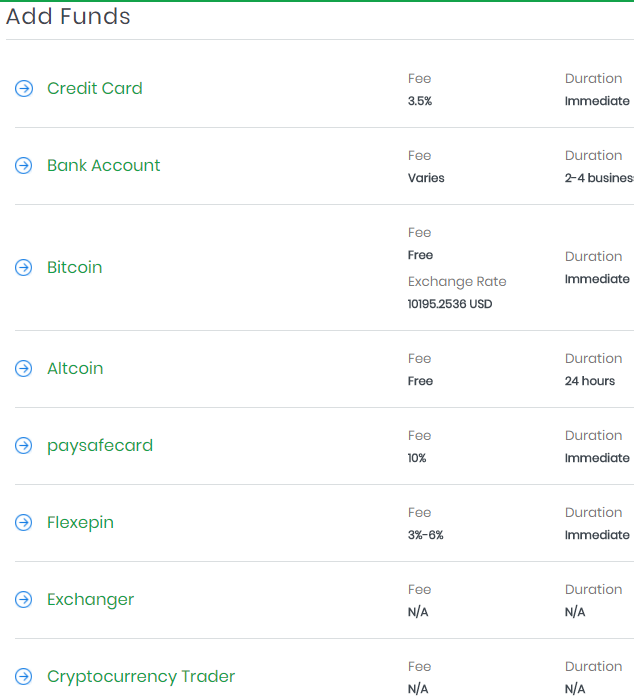Click the arrow icon beside Bank Account
This screenshot has width=634, height=698.
(24, 166)
